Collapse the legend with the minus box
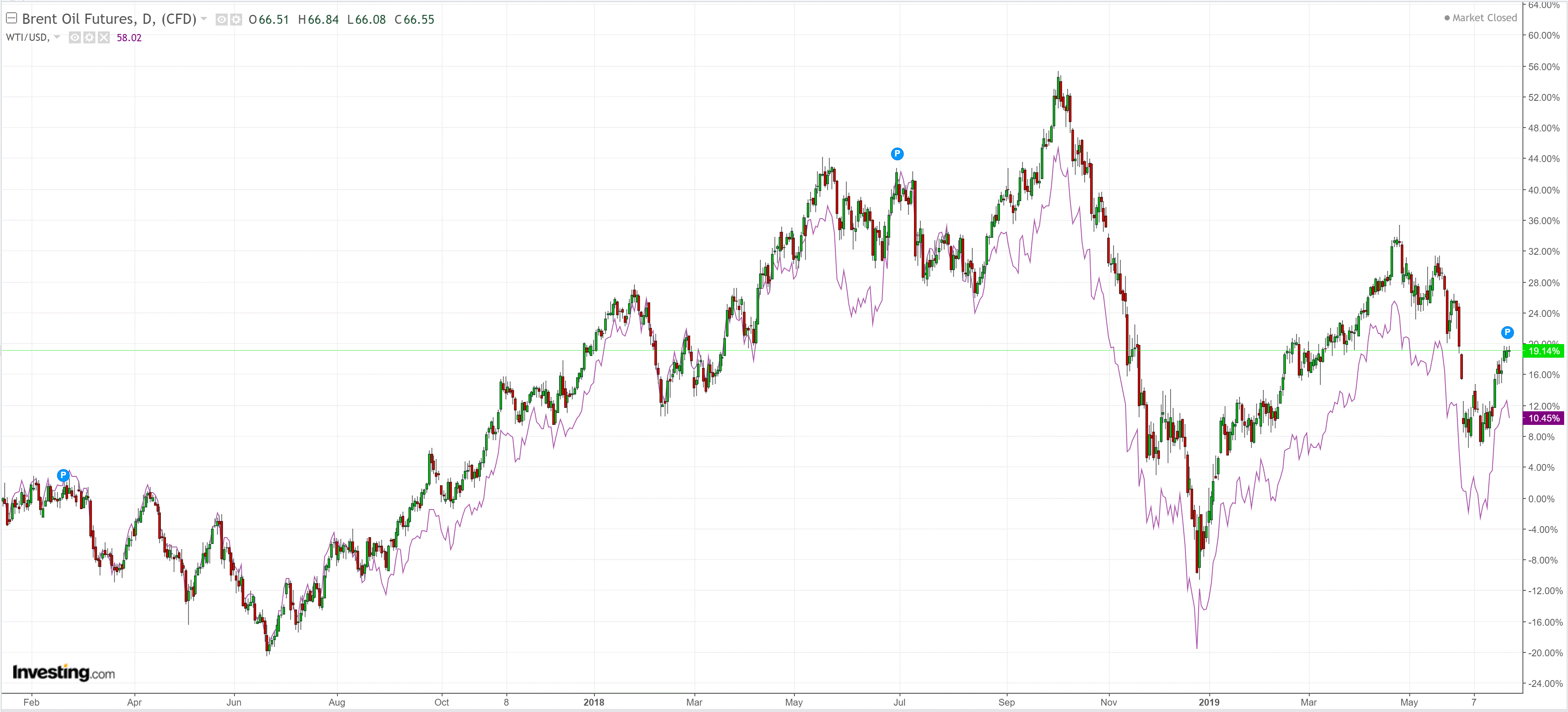The image size is (1568, 712). 11,18
